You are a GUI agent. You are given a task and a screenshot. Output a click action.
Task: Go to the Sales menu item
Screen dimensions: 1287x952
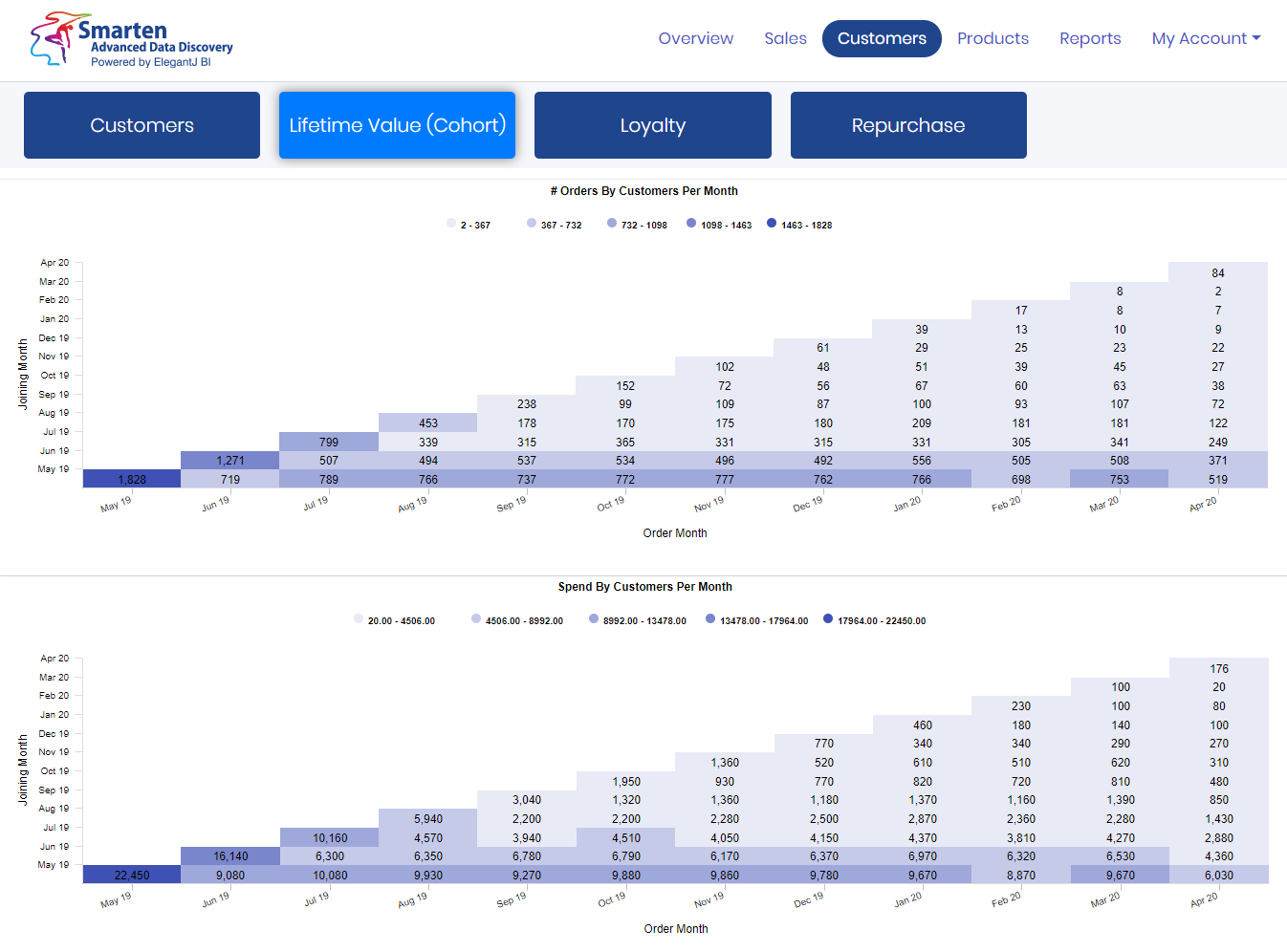pos(785,38)
